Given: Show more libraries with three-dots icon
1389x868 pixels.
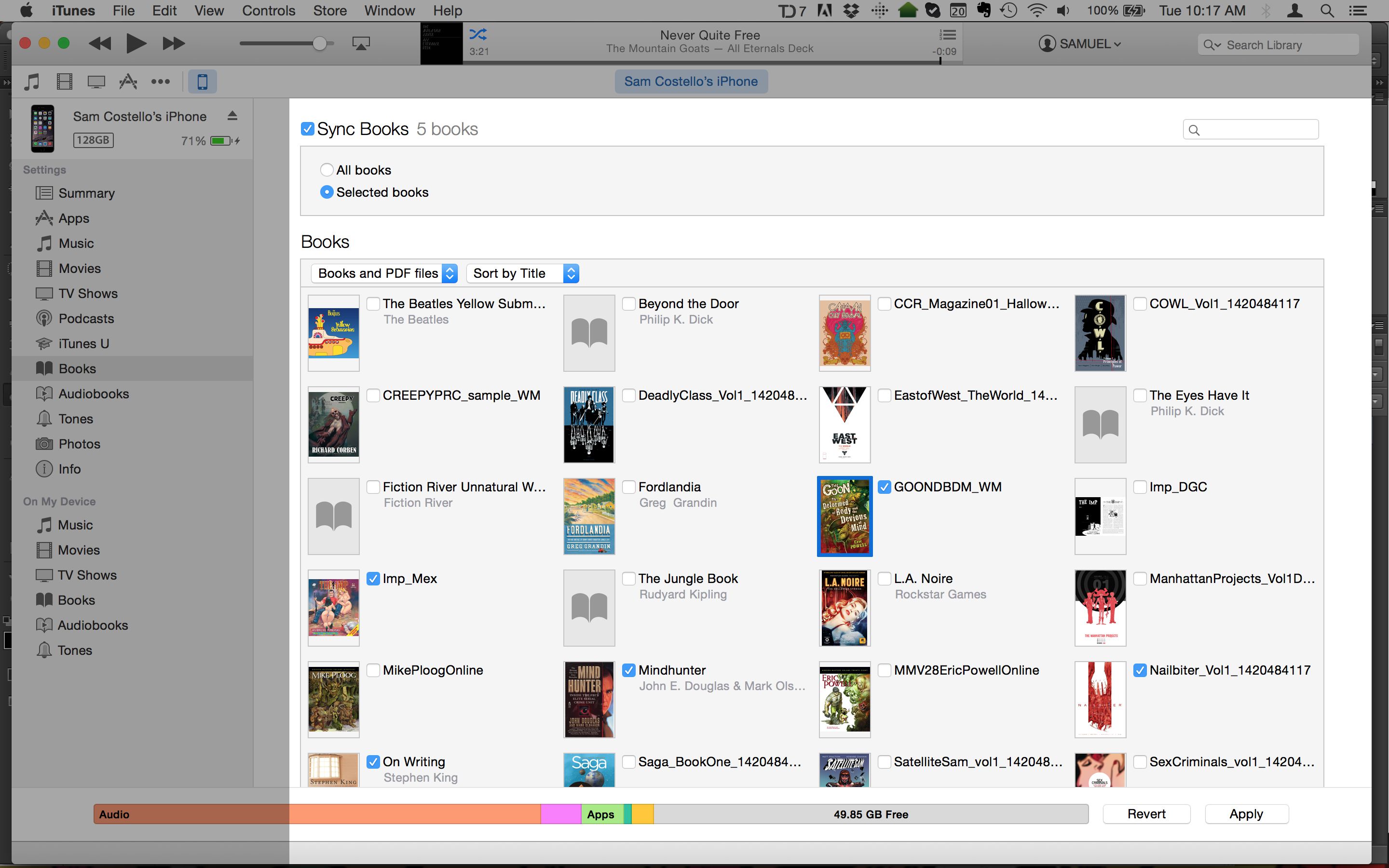Looking at the screenshot, I should pyautogui.click(x=160, y=81).
